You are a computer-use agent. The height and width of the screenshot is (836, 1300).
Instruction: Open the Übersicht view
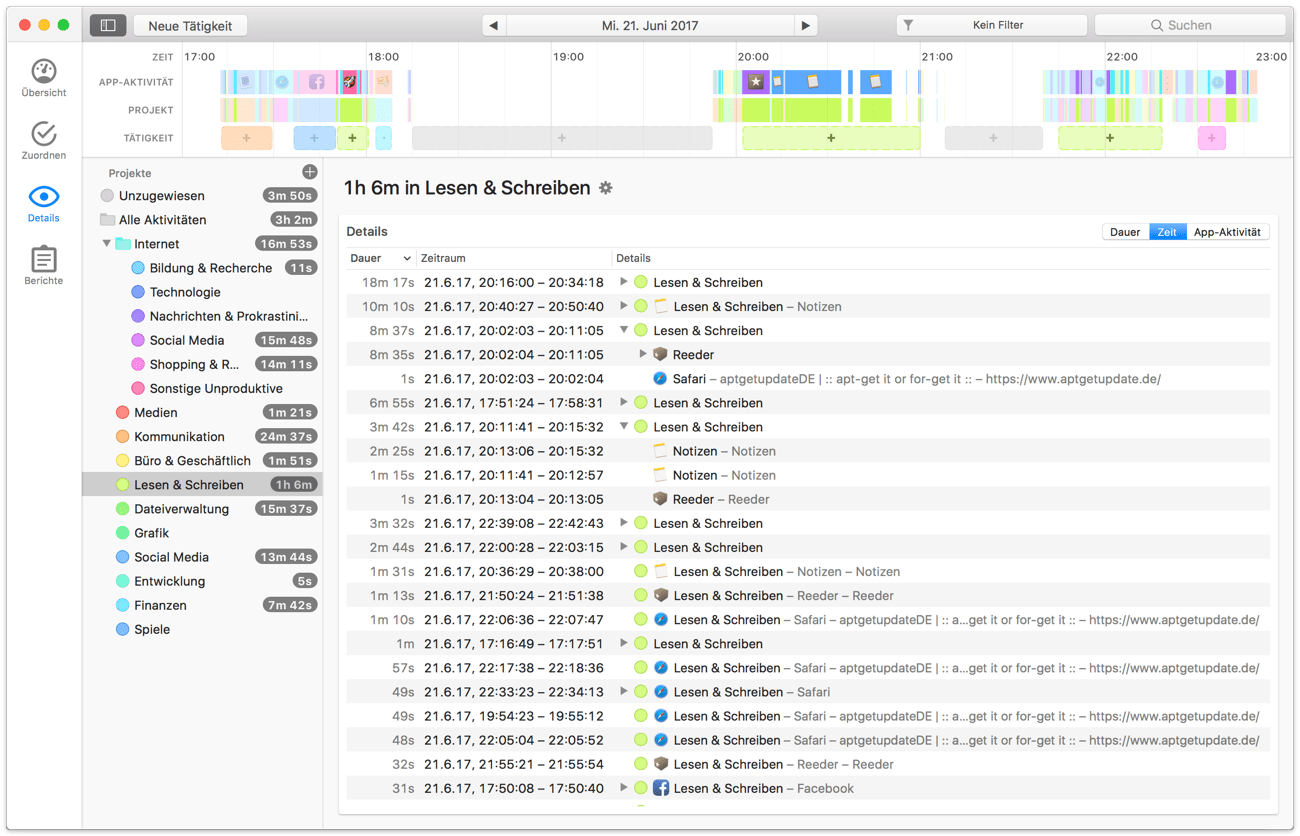[x=44, y=78]
